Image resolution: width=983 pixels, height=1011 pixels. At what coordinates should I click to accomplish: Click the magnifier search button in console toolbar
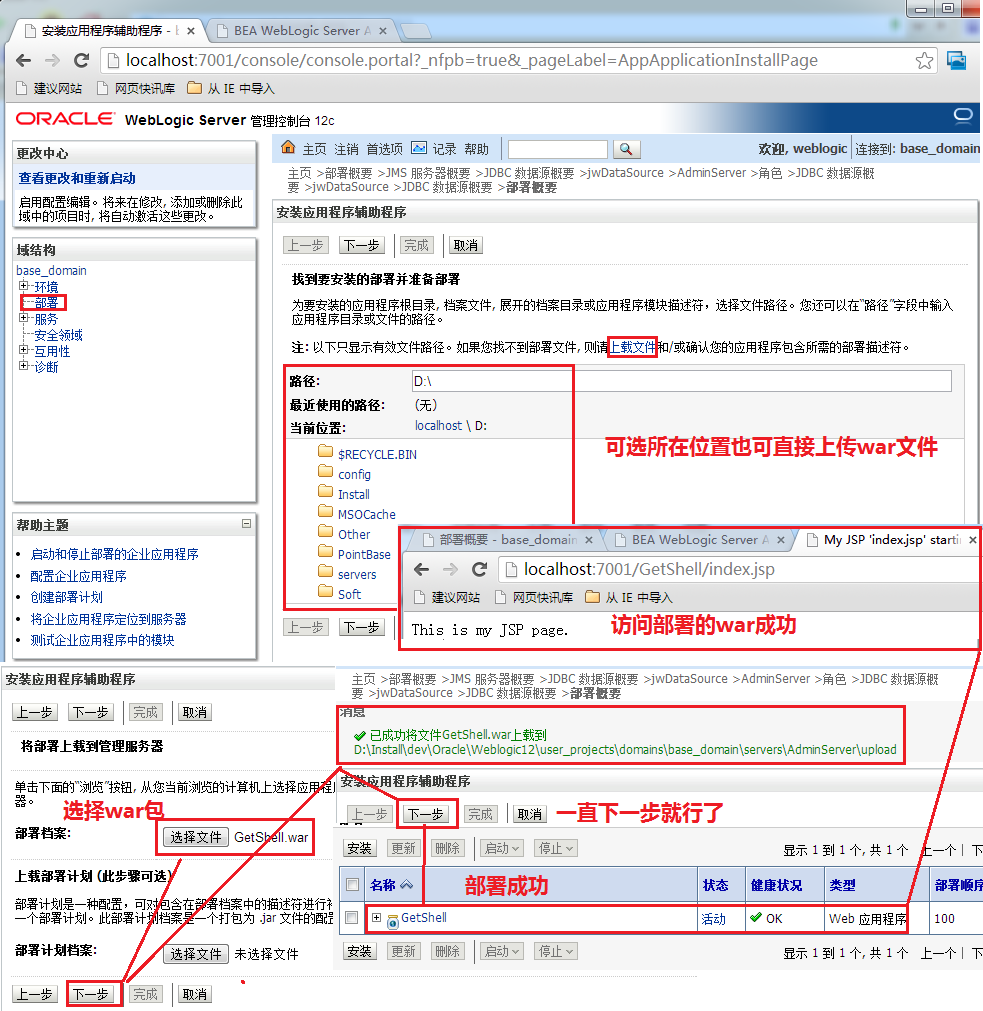[626, 149]
